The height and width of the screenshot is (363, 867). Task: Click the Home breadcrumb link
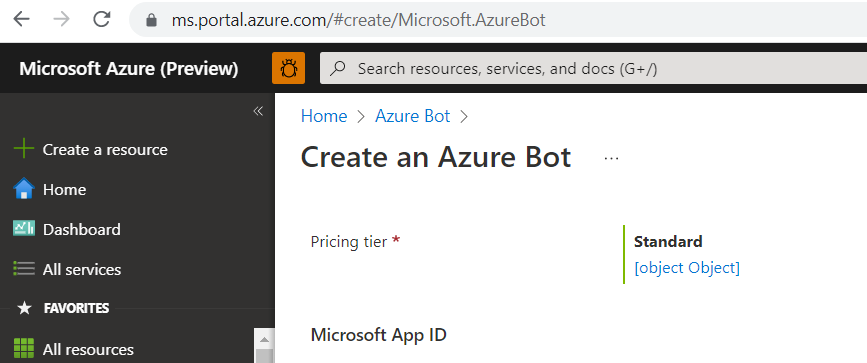pos(324,116)
